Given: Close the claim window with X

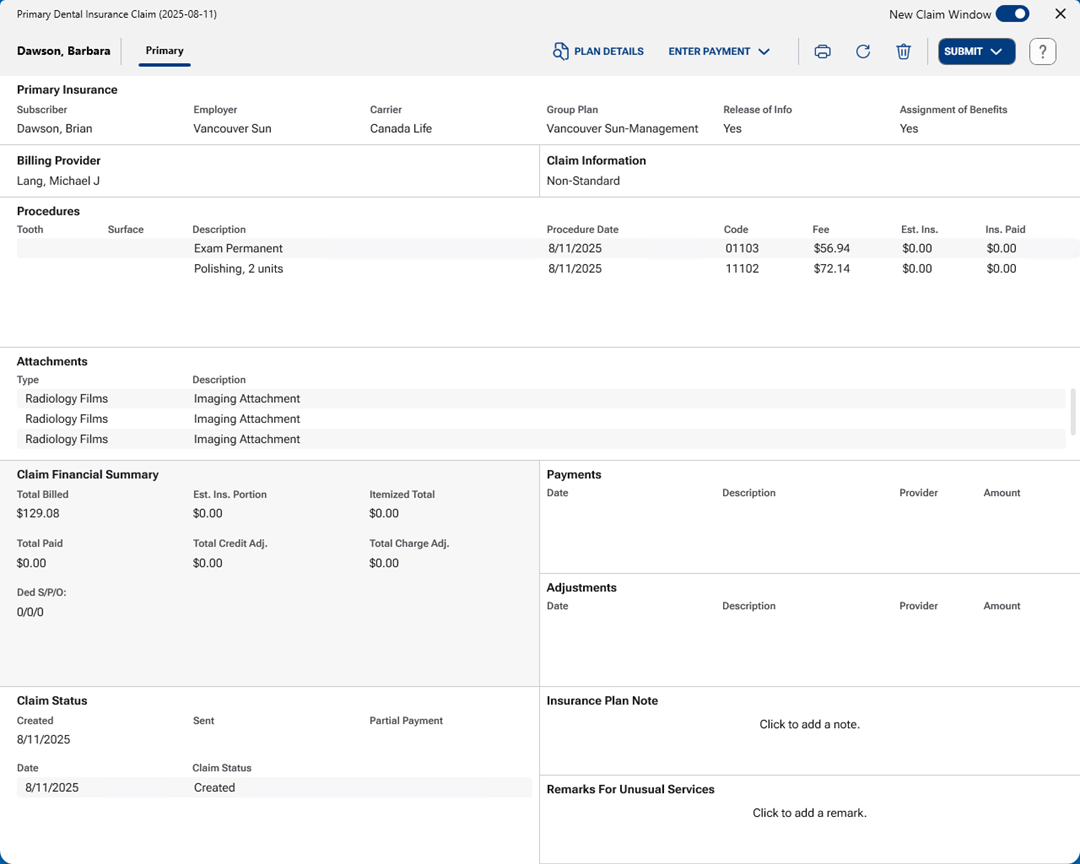Looking at the screenshot, I should 1060,14.
